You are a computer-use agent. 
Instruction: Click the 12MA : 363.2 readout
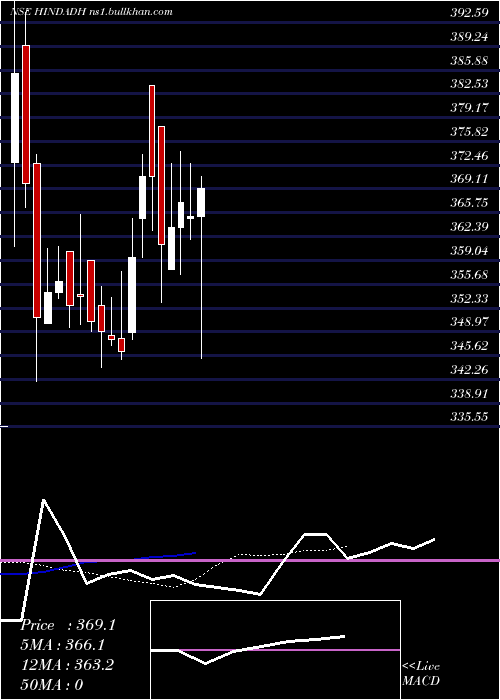click(67, 665)
